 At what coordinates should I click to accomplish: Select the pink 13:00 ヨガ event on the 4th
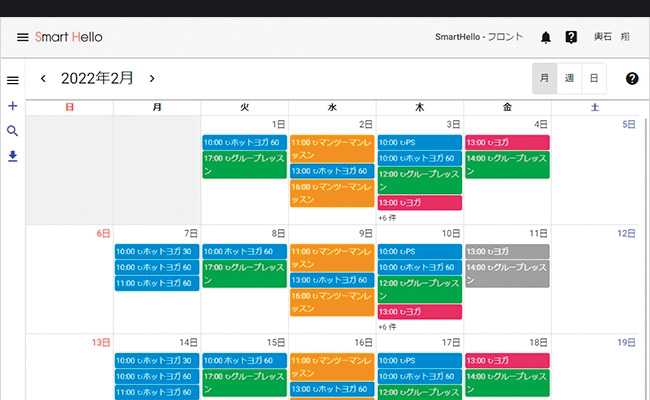coord(506,143)
